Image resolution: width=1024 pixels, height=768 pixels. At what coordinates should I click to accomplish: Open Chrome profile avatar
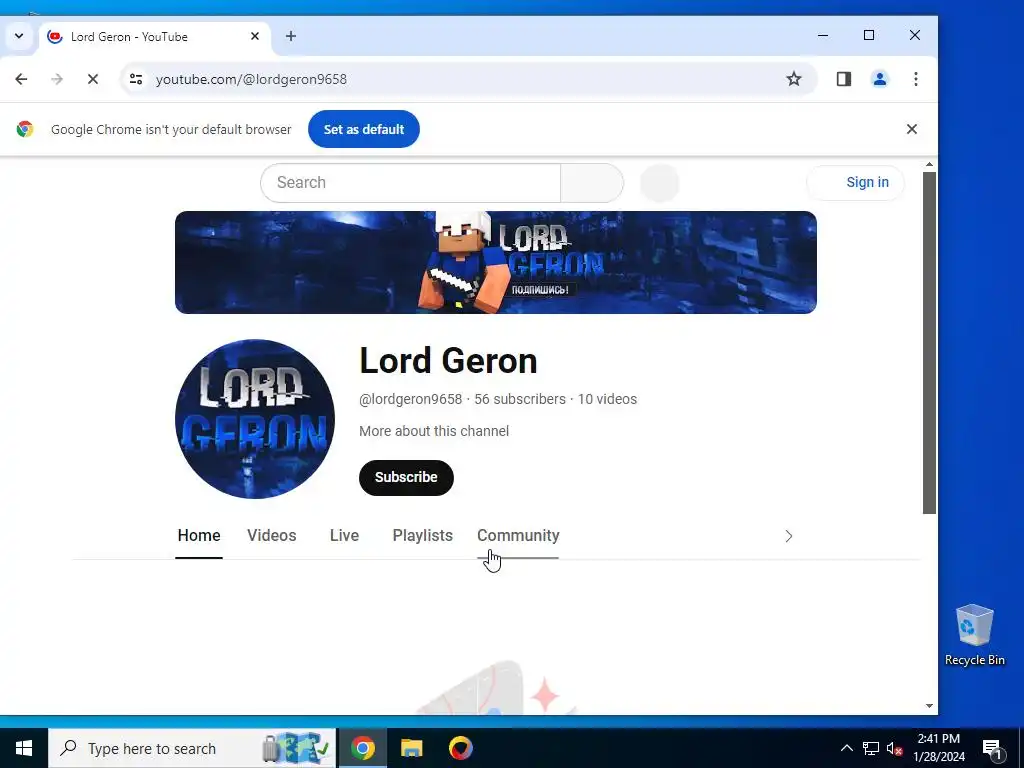pos(880,79)
